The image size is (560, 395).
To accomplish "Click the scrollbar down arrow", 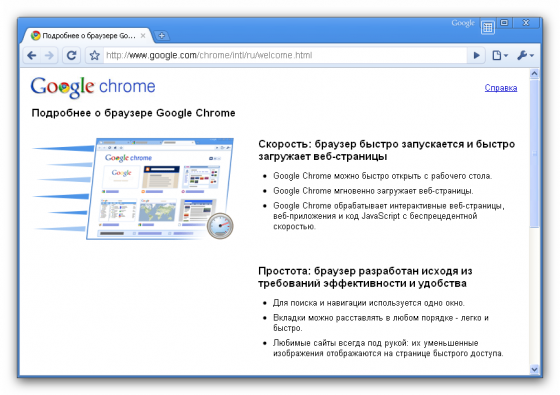I will tap(534, 369).
